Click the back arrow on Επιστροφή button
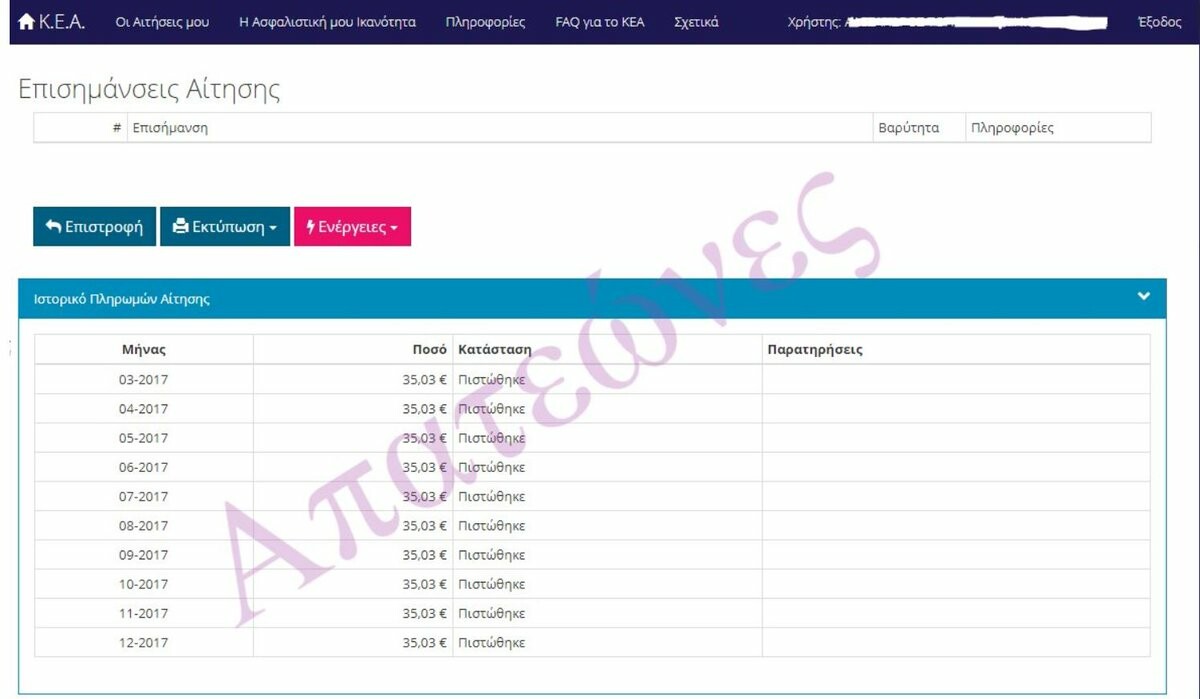This screenshot has width=1200, height=699. (x=53, y=227)
